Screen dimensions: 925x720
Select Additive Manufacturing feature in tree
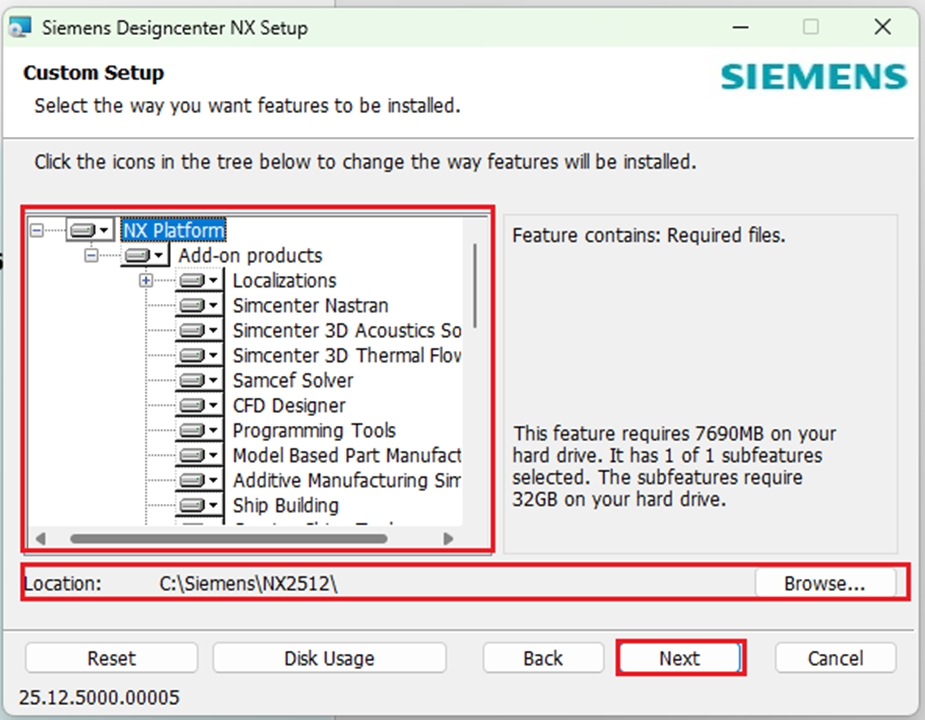tap(346, 481)
